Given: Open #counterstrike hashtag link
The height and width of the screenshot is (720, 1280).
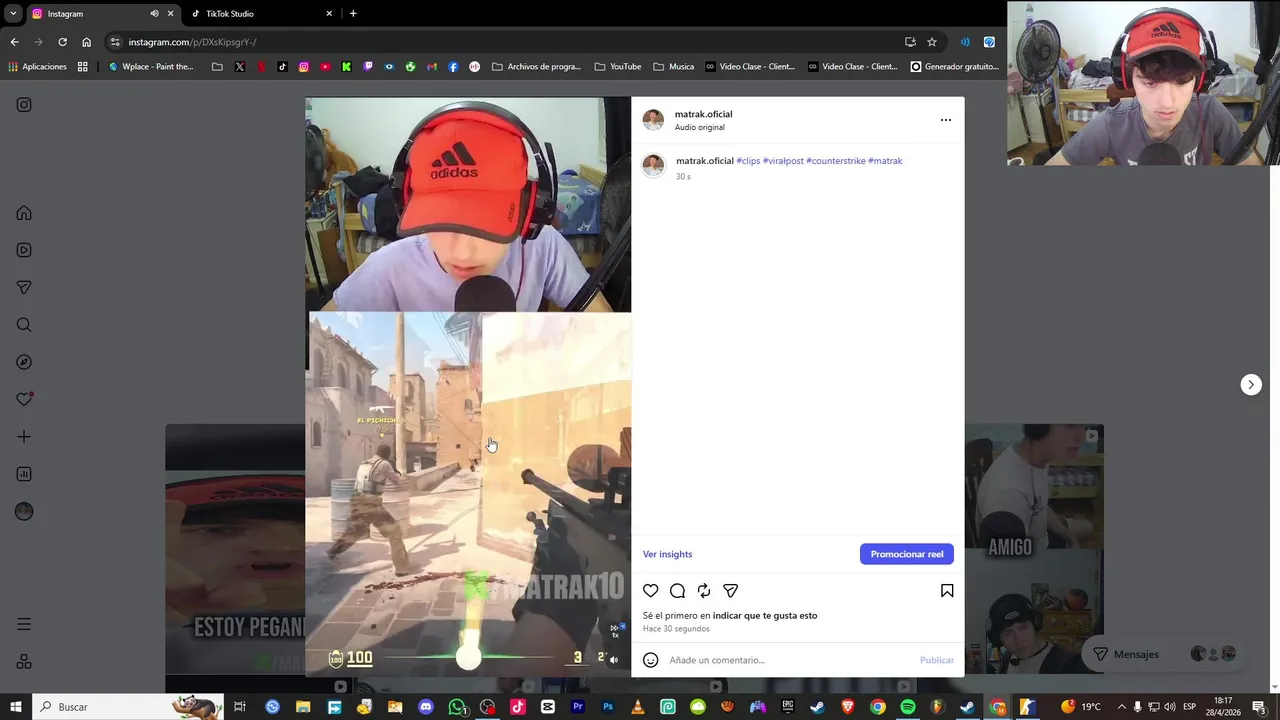Looking at the screenshot, I should [836, 161].
